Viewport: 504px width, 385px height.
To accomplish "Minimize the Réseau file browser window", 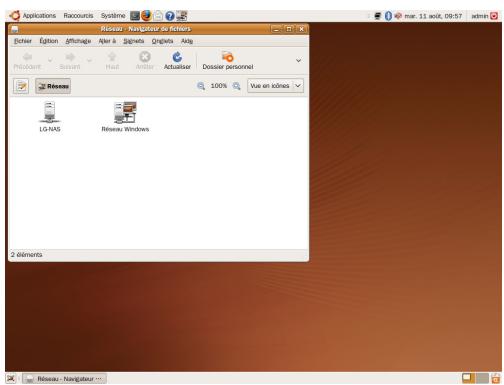I will tap(276, 29).
